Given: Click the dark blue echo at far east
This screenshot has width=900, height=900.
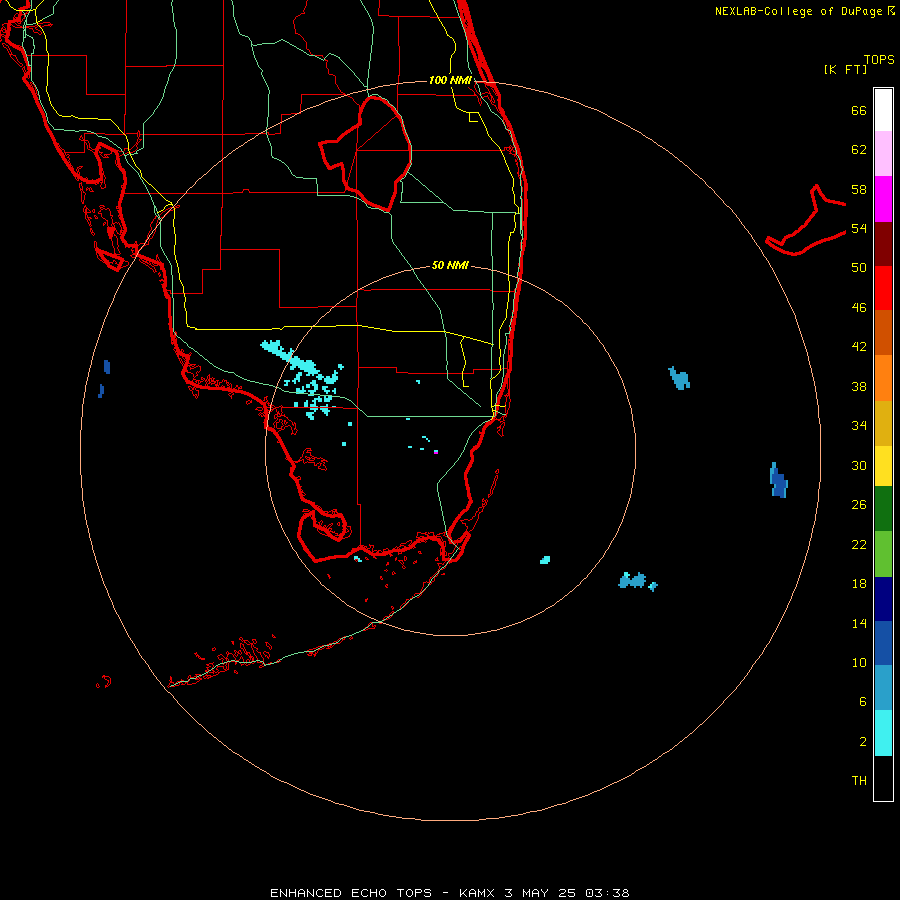Looking at the screenshot, I should pyautogui.click(x=779, y=480).
